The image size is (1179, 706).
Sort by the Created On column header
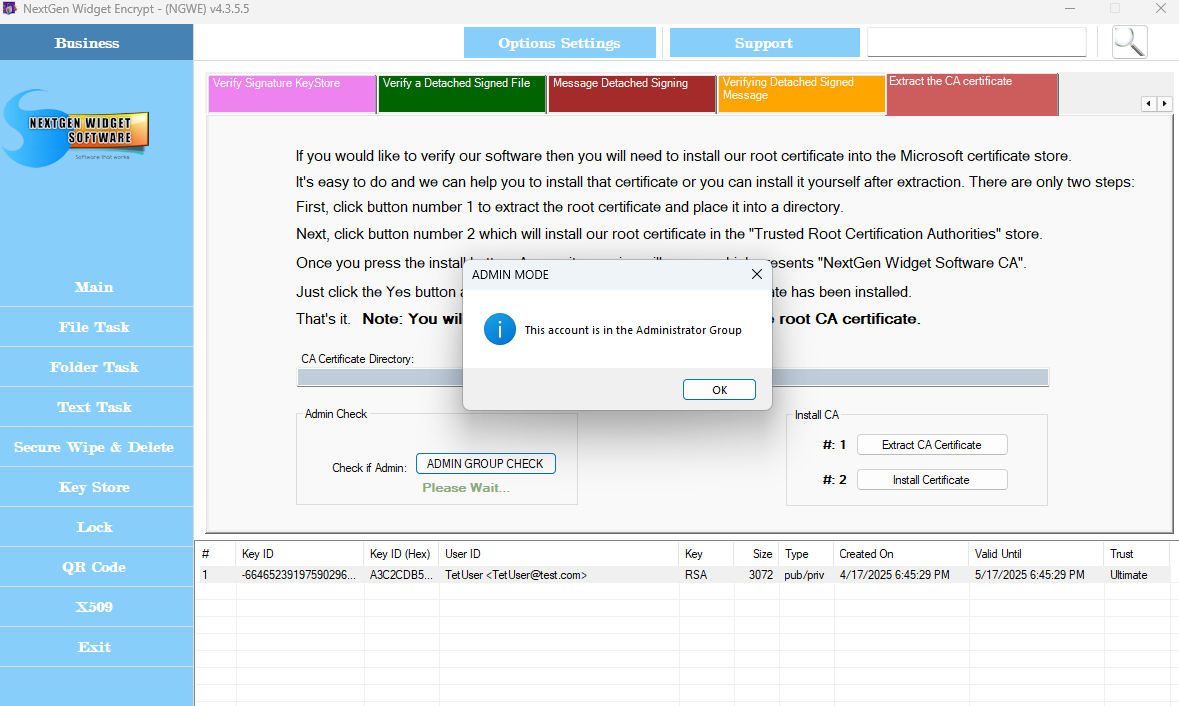point(901,554)
